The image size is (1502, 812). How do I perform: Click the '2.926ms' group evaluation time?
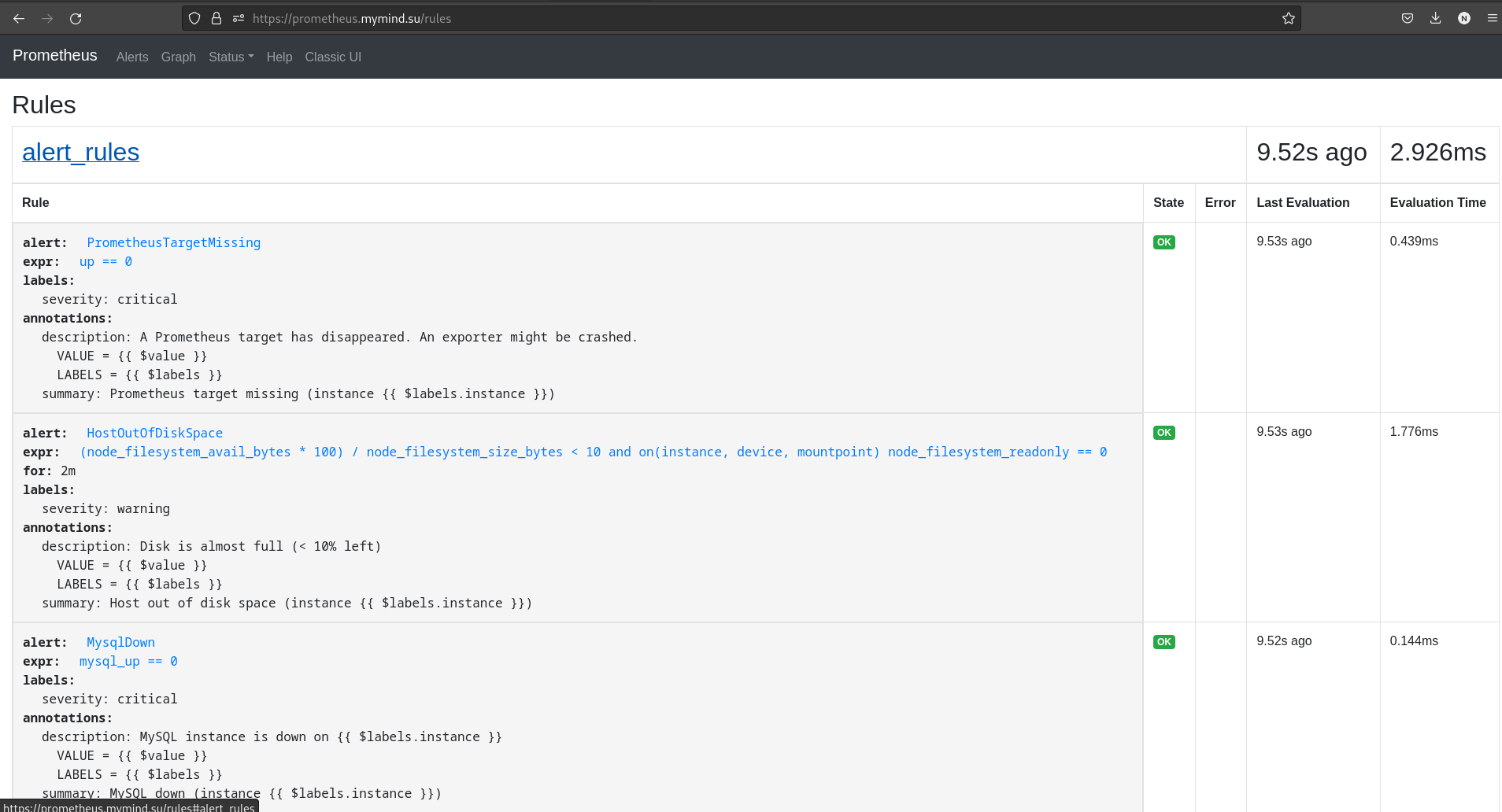[1437, 152]
